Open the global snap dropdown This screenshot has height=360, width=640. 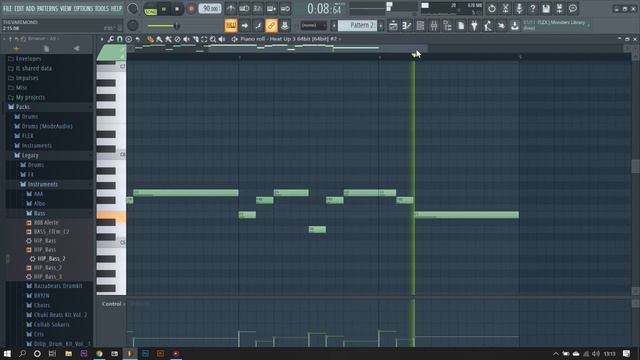click(313, 26)
